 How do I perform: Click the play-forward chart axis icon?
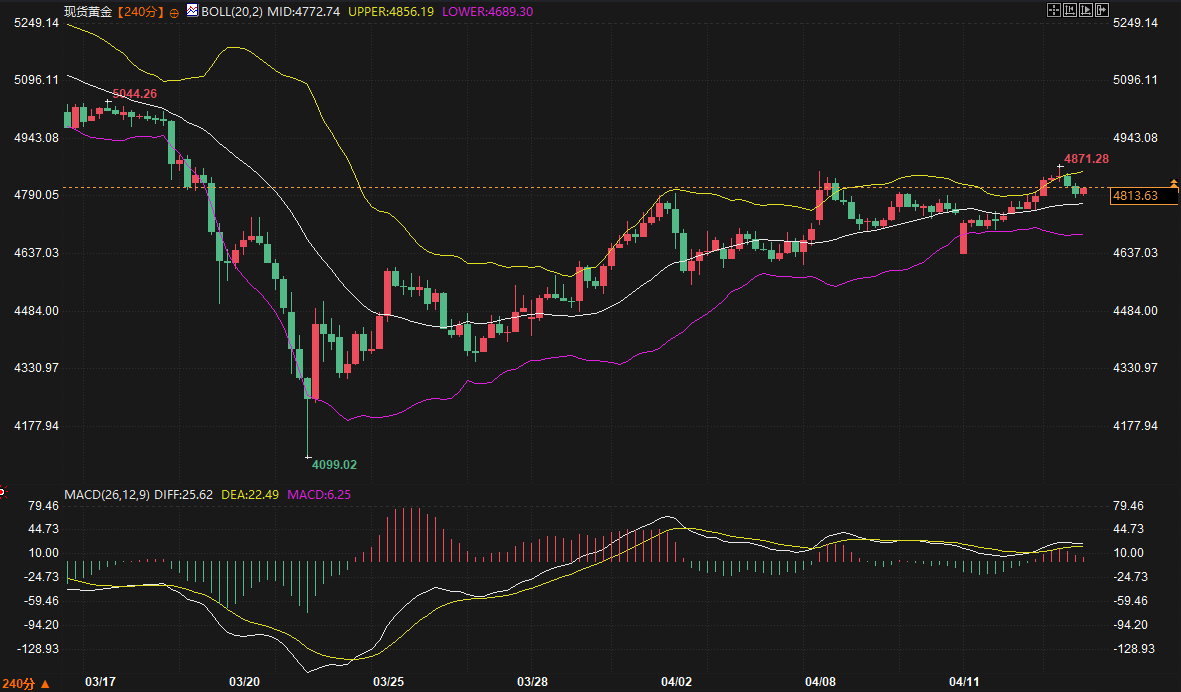pyautogui.click(x=1086, y=10)
